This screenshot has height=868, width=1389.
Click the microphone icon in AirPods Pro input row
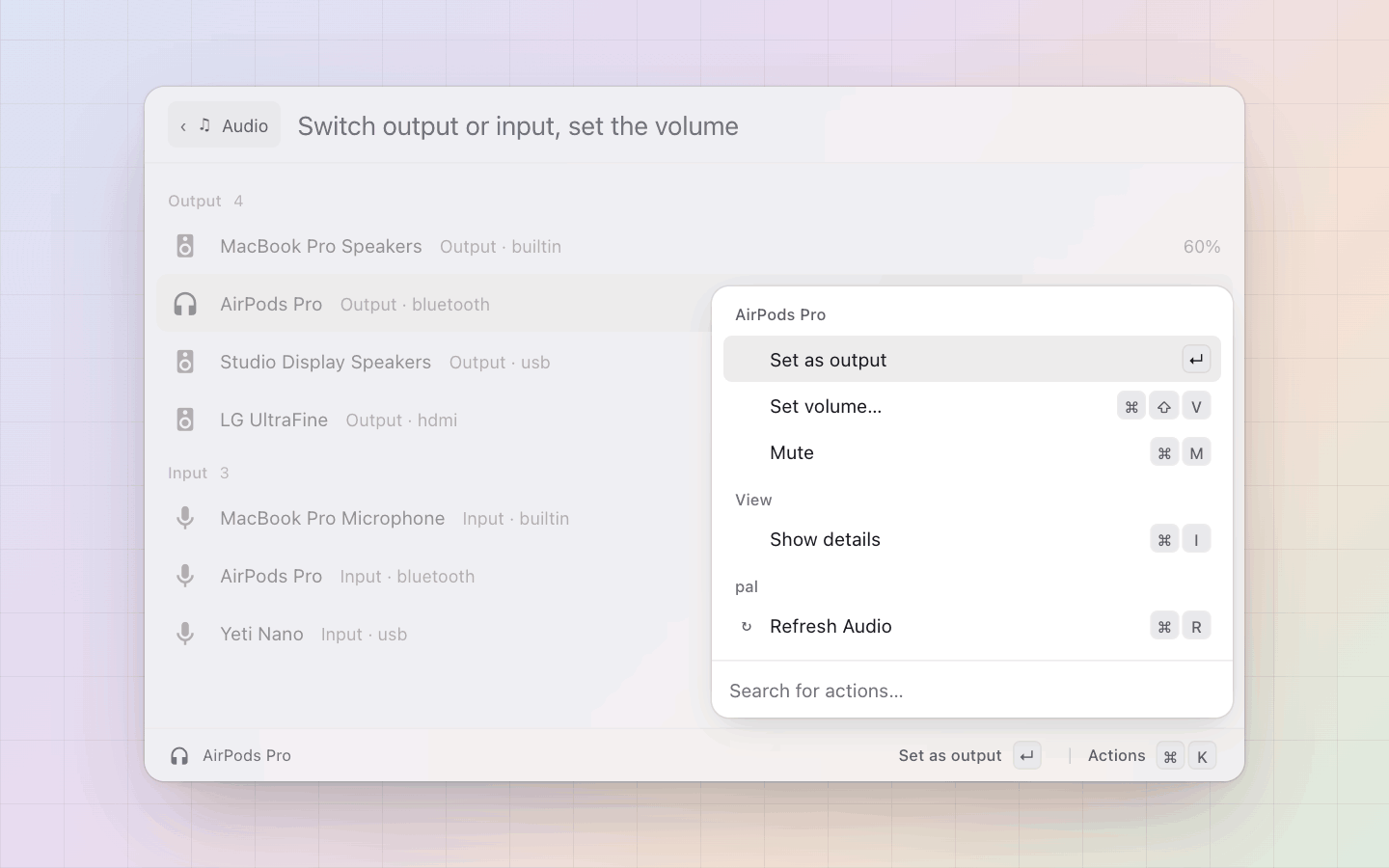(185, 576)
